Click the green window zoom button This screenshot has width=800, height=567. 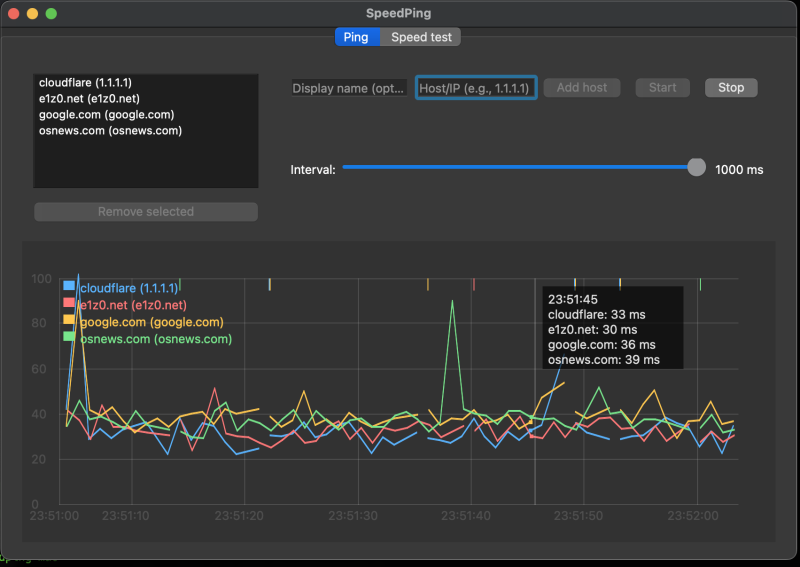(51, 14)
